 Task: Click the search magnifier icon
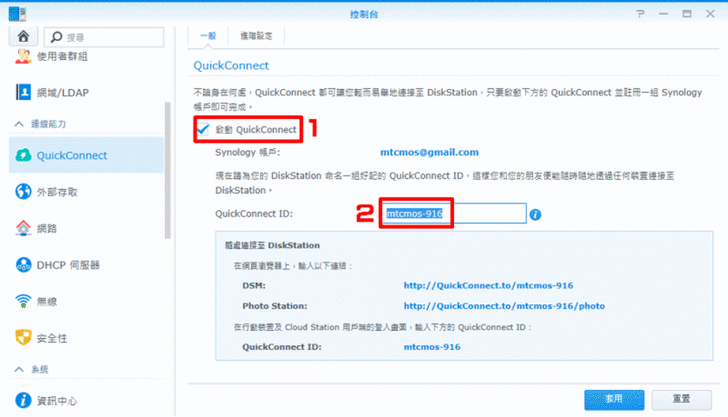(57, 37)
